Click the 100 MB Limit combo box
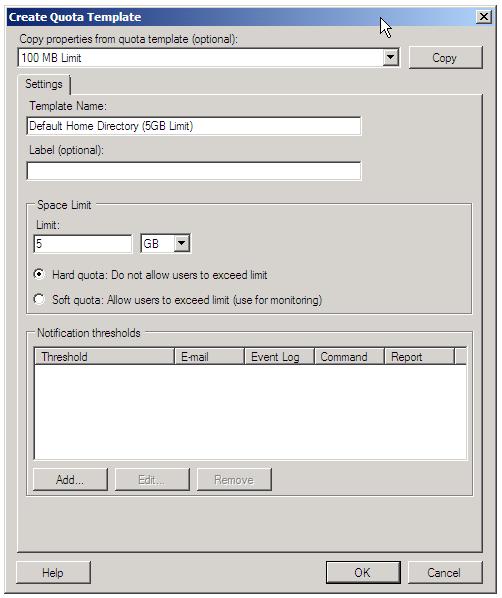This screenshot has width=502, height=598. [208, 58]
